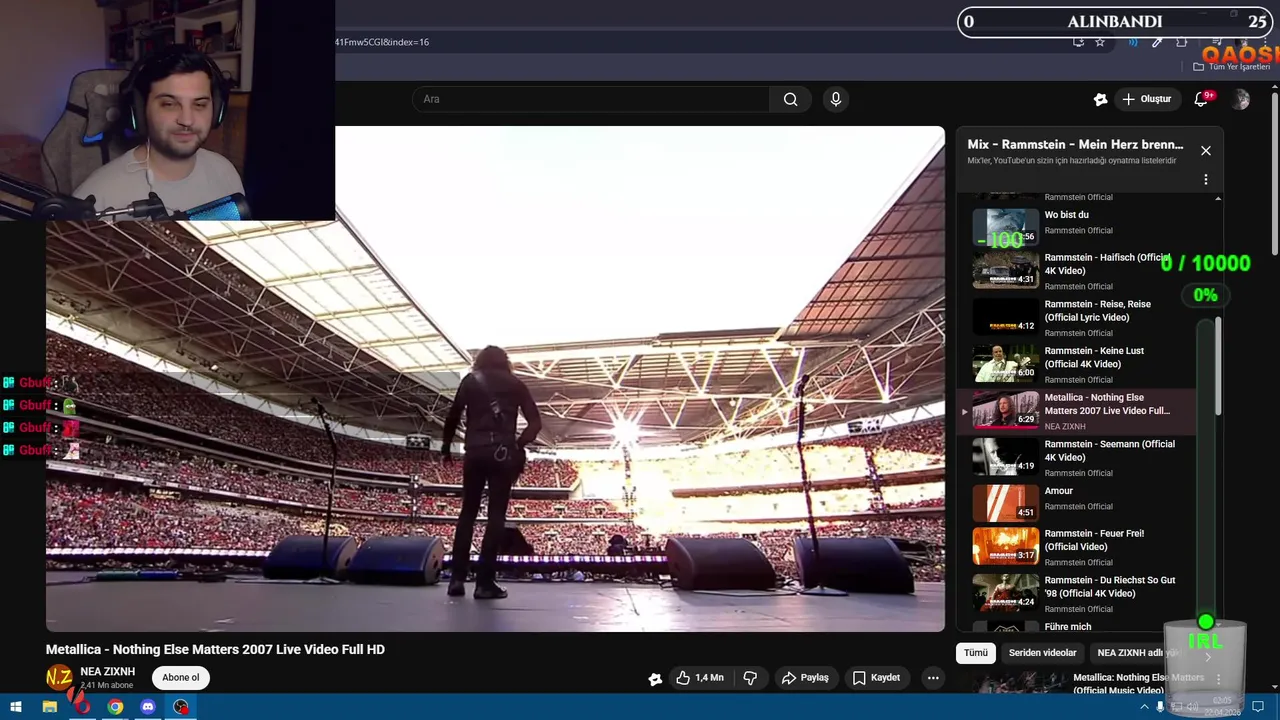Click the Mix - Rammstein playlist title
This screenshot has width=1280, height=720.
point(1075,144)
